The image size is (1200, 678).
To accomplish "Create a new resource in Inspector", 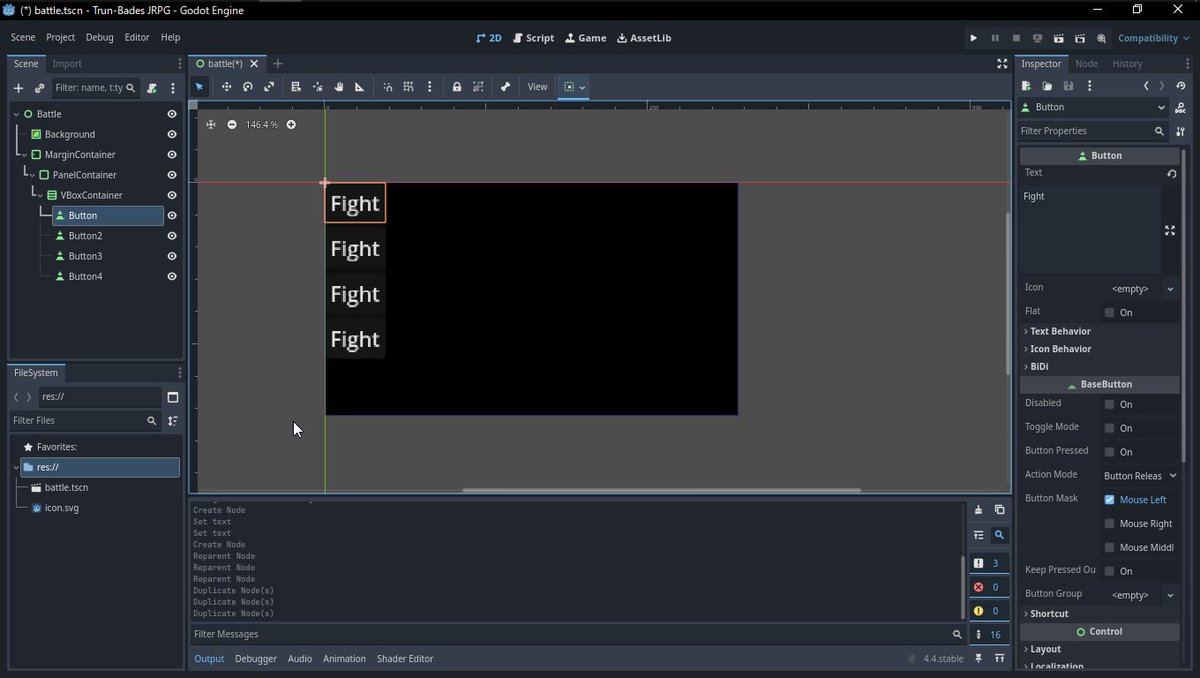I will [1026, 87].
